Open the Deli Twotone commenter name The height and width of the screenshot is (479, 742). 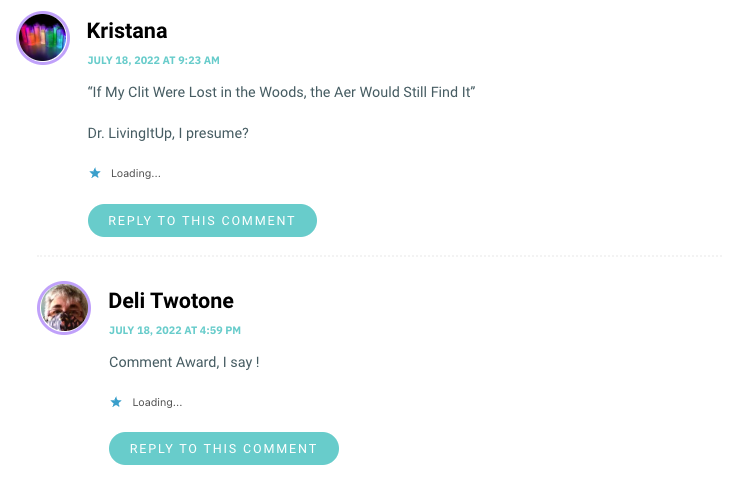171,301
